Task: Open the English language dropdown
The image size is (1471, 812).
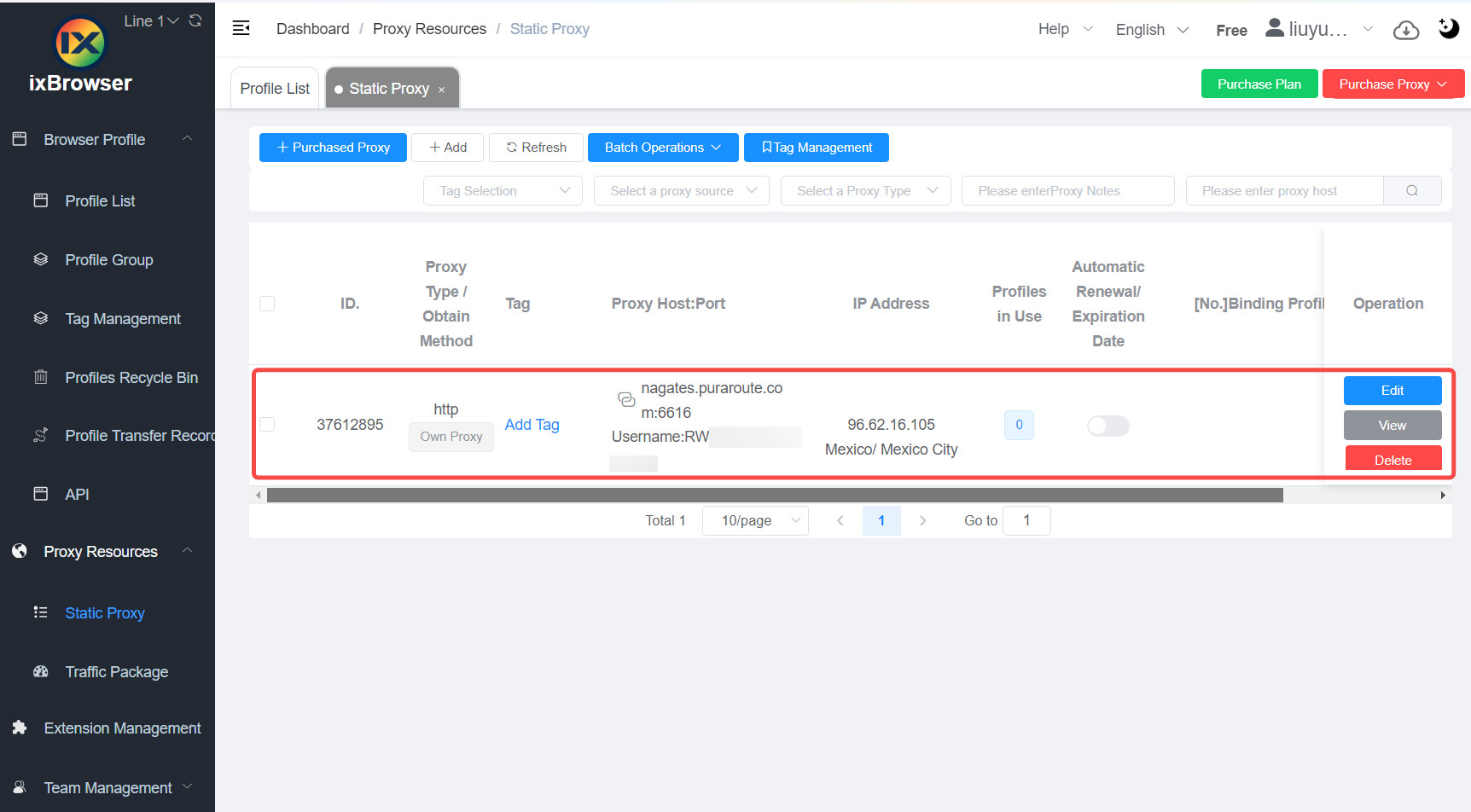Action: (x=1152, y=30)
